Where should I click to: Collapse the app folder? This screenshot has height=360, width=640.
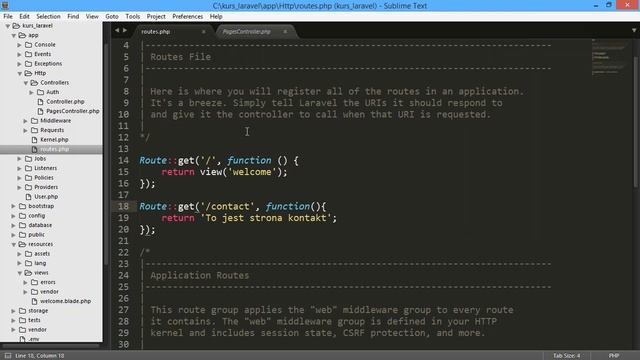click(14, 35)
